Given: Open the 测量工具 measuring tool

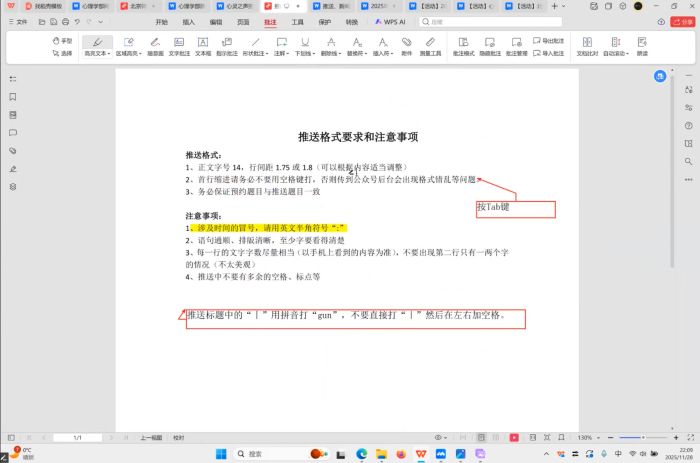Looking at the screenshot, I should (430, 45).
